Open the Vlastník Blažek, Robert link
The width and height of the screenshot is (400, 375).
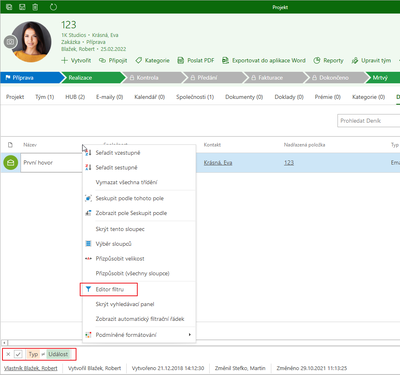point(31,368)
